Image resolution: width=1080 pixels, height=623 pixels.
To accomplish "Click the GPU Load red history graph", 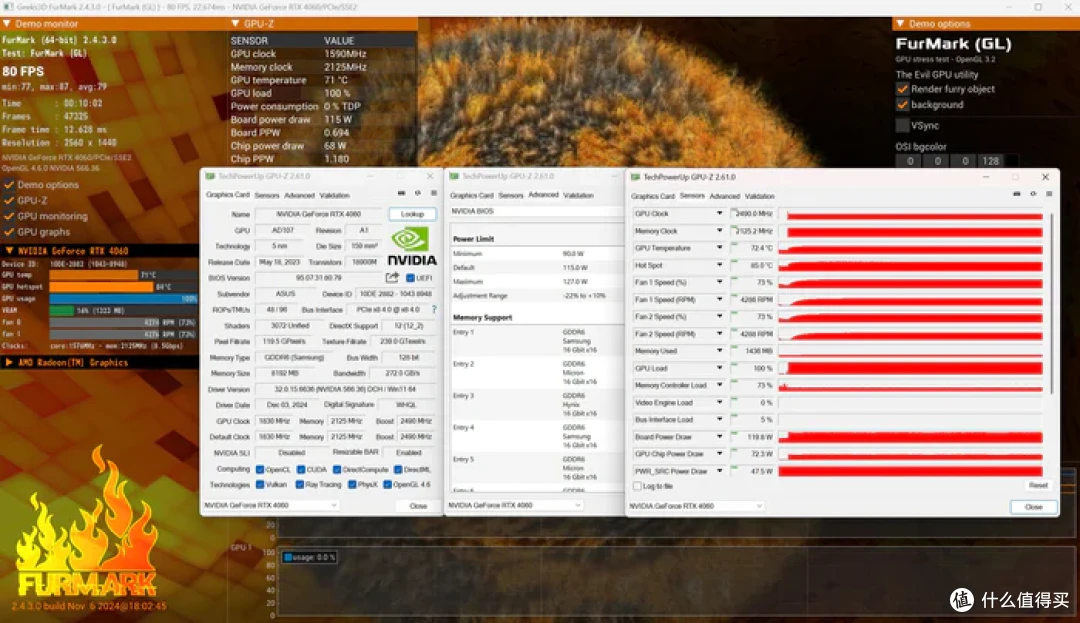I will coord(911,368).
